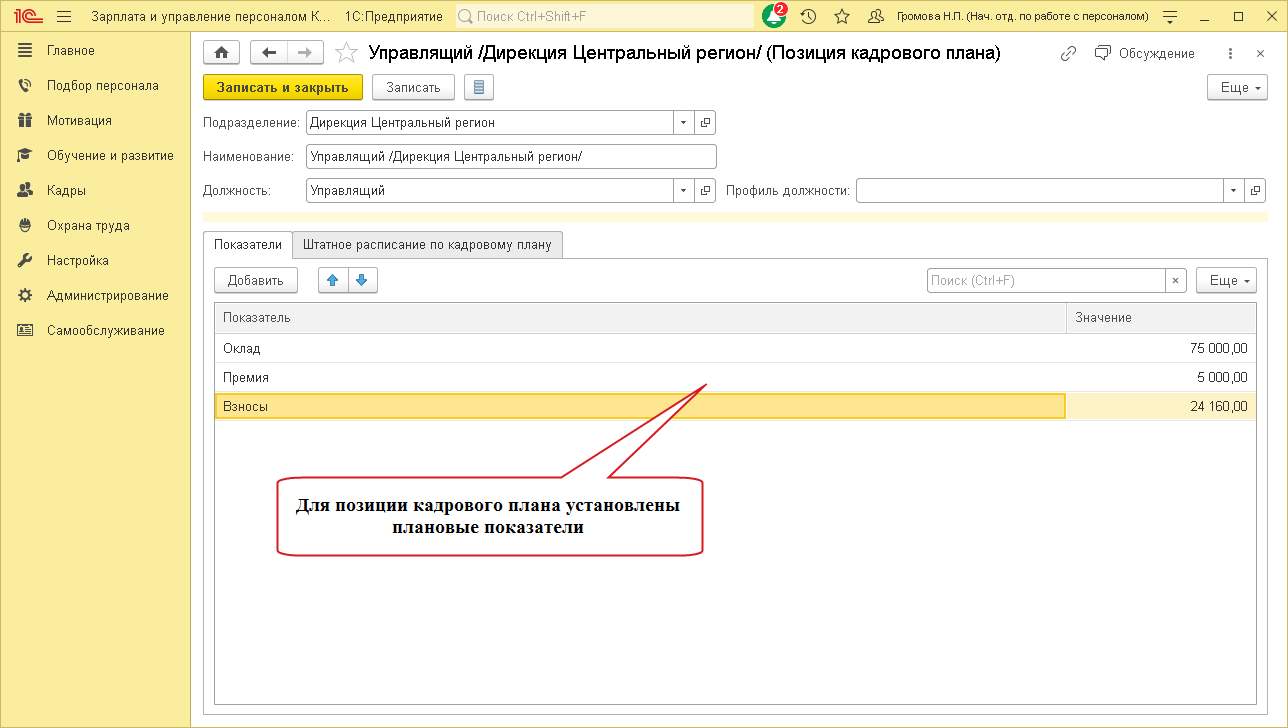Click the Профиль должности input field

click(x=1040, y=191)
